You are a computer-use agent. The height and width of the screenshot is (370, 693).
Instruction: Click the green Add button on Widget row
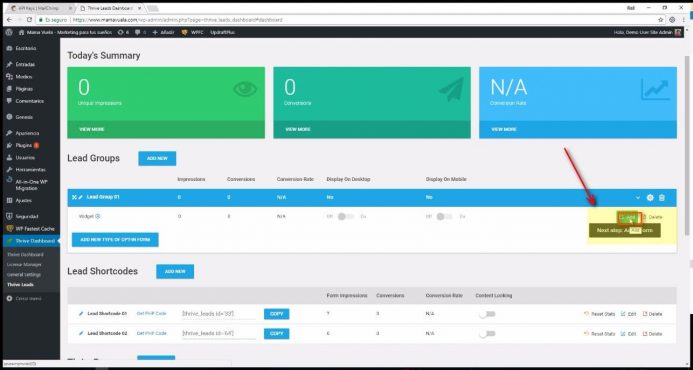(628, 217)
